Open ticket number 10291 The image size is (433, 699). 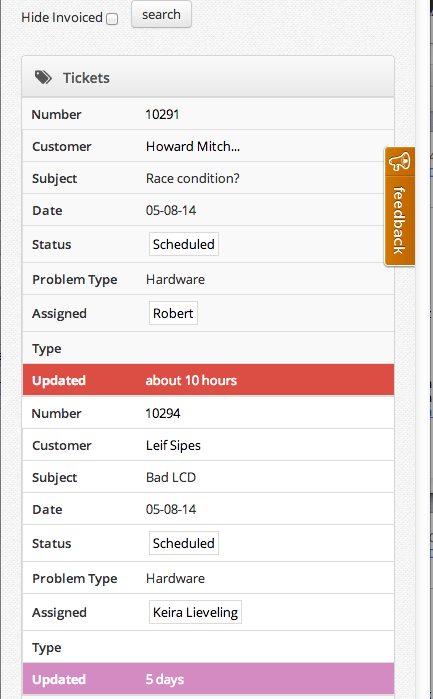[162, 115]
